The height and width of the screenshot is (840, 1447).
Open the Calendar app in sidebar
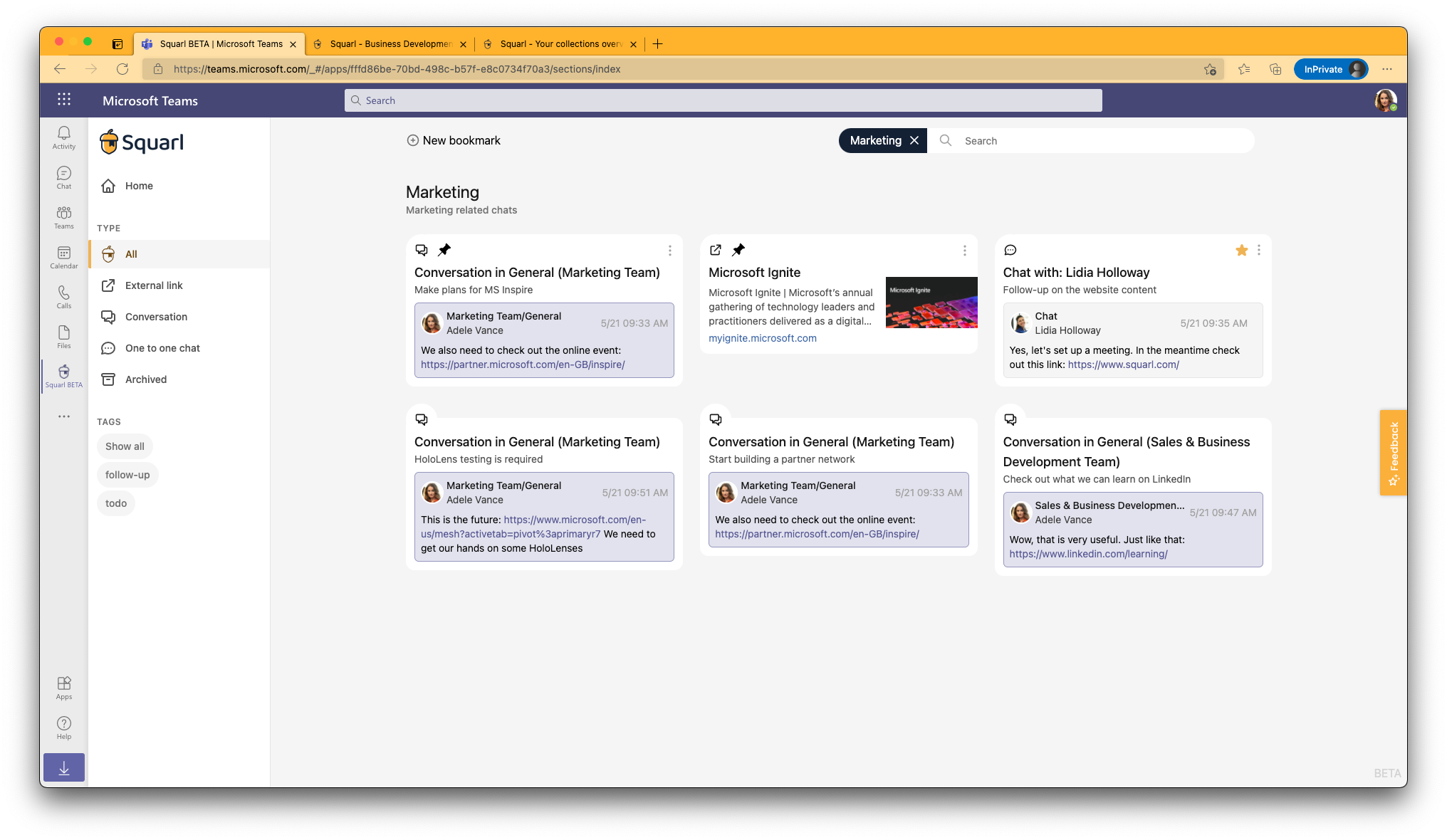point(64,257)
